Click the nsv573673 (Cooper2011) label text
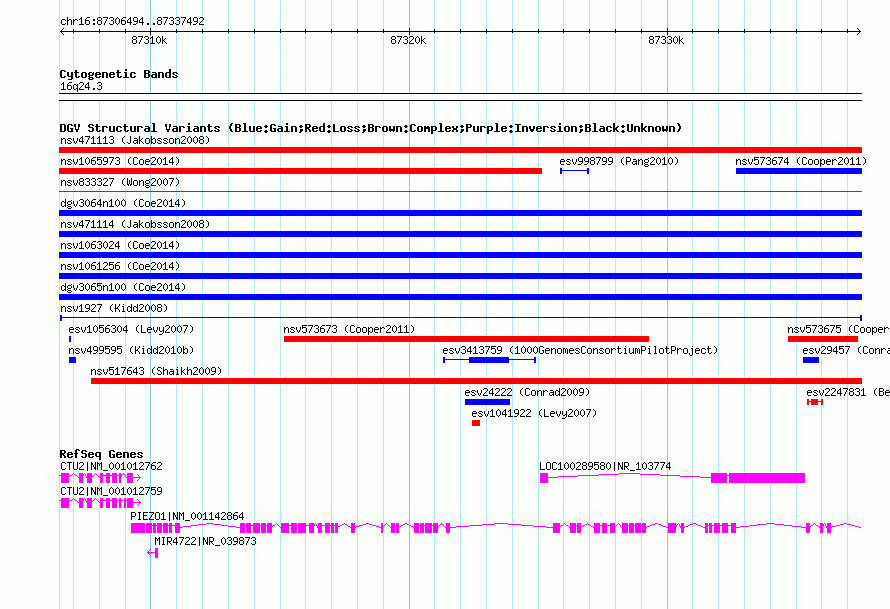This screenshot has width=890, height=609. [349, 329]
